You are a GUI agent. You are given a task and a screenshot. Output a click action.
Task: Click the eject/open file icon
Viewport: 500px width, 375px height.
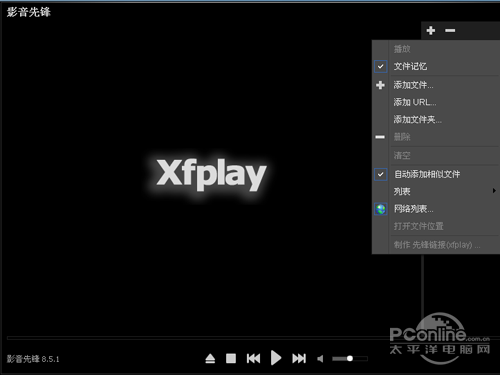210,359
